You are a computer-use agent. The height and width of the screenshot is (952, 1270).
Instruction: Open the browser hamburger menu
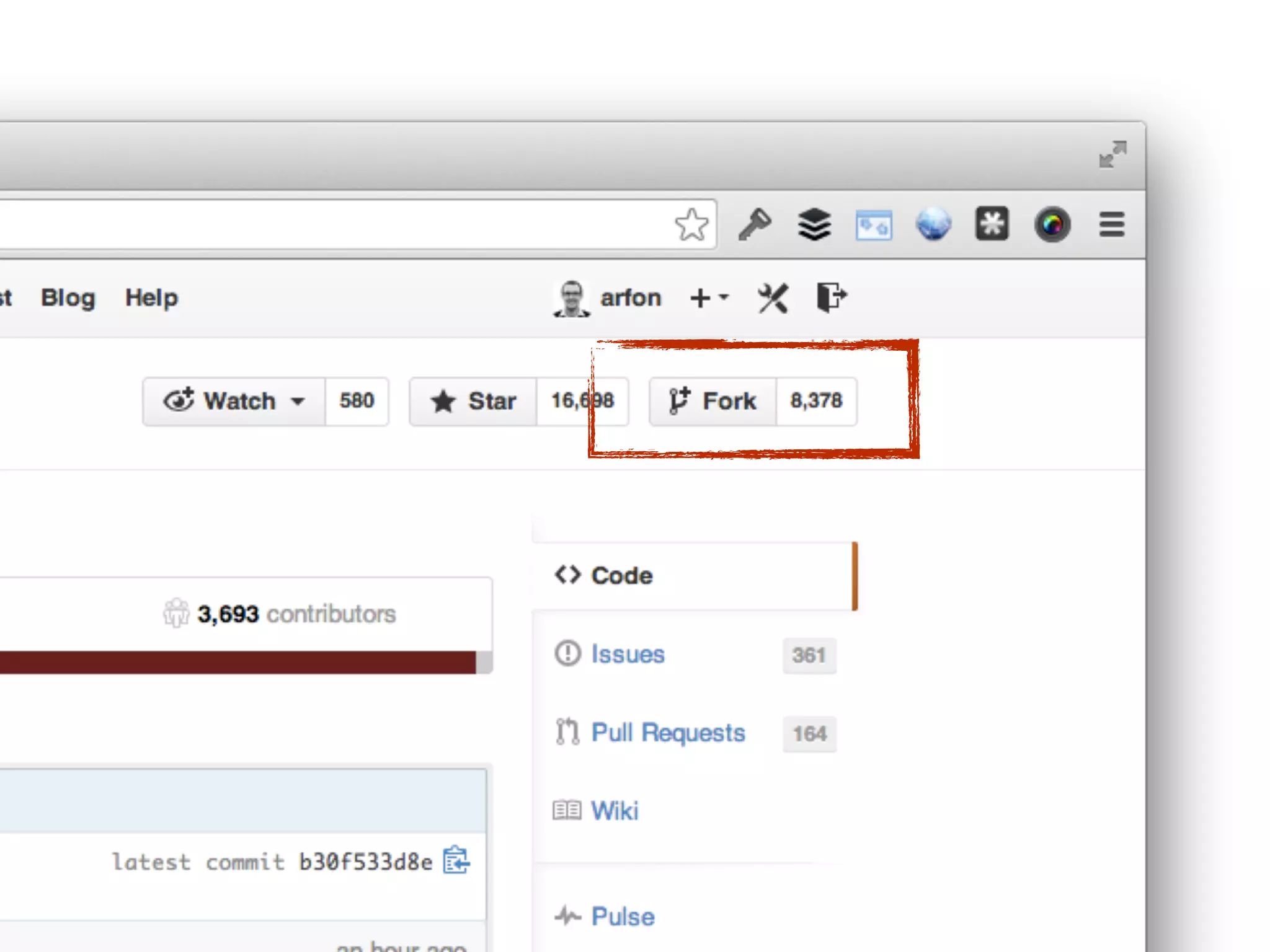[1111, 224]
